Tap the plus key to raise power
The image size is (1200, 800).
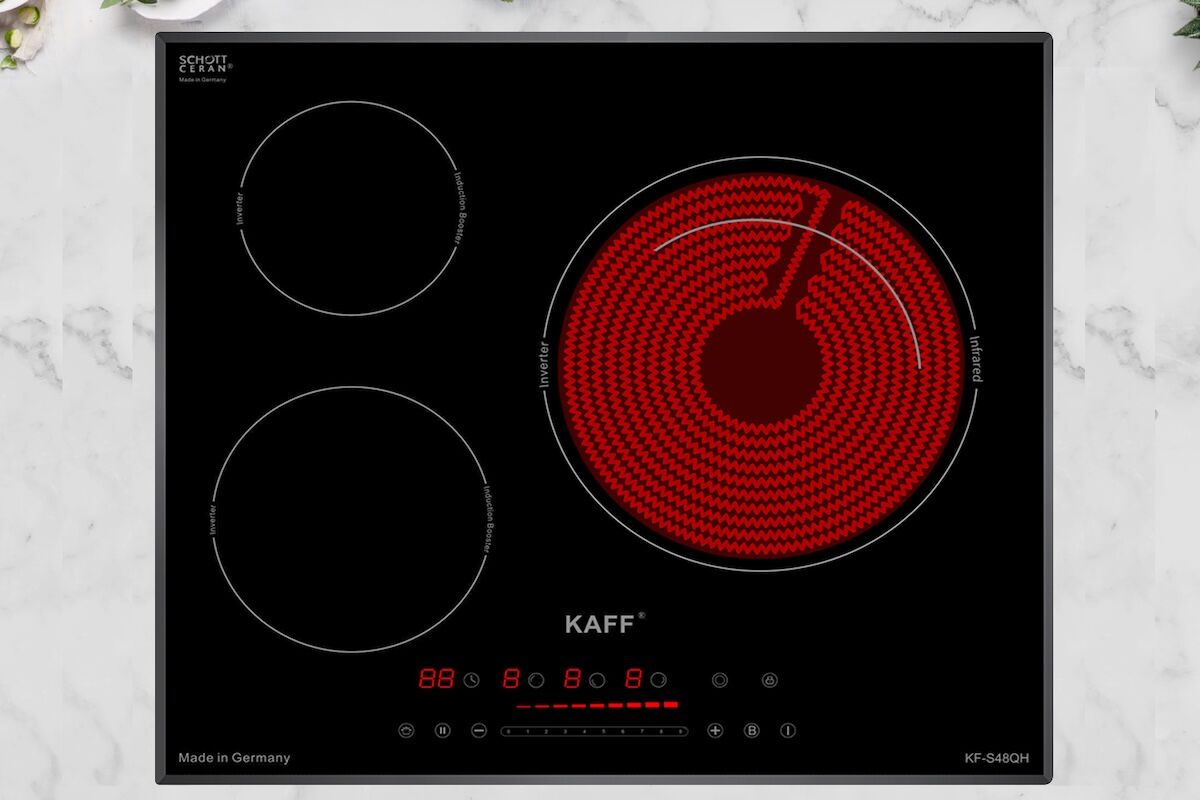coord(715,730)
